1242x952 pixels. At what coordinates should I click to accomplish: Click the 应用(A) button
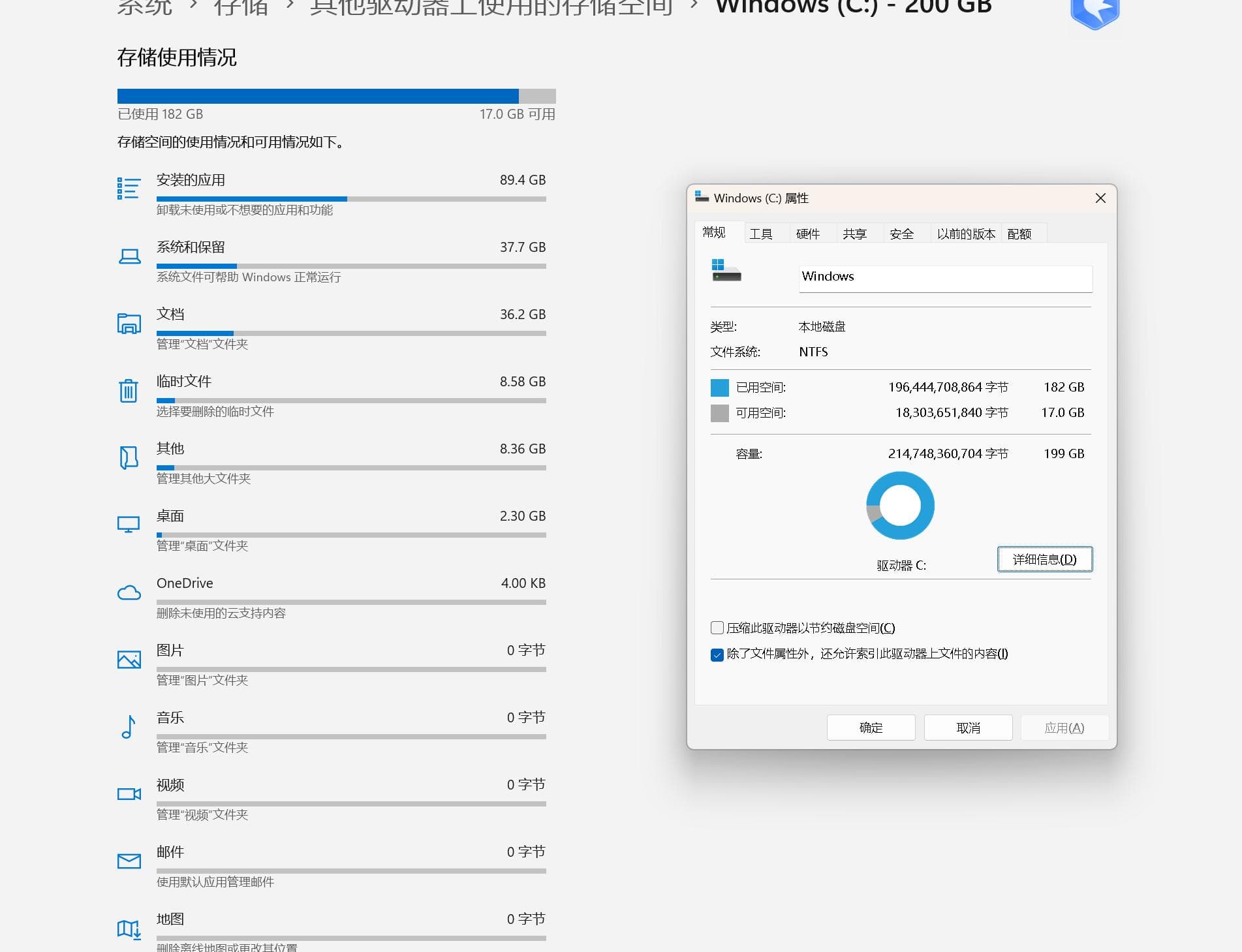[1064, 728]
